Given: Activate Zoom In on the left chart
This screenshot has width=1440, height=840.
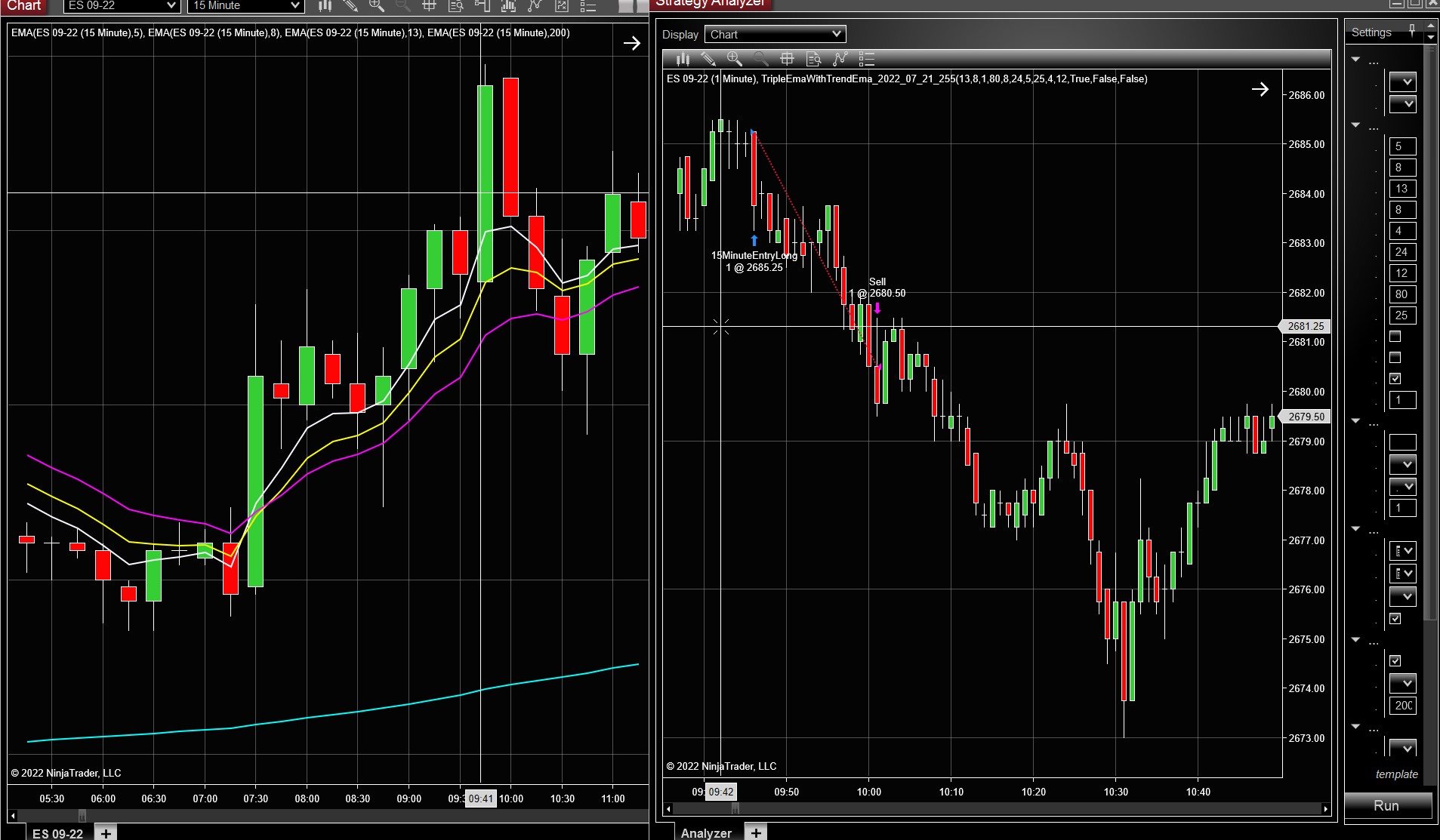Looking at the screenshot, I should click(x=377, y=6).
